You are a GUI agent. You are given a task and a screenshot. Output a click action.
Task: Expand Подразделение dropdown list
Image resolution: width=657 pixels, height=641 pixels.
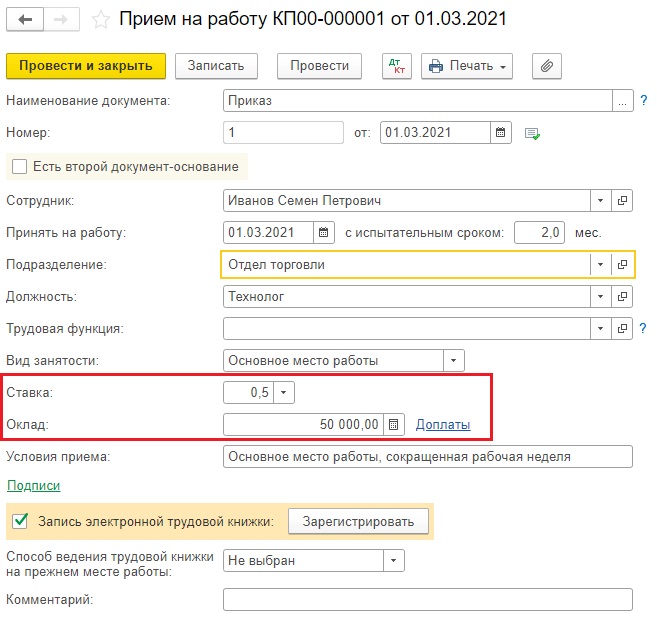600,264
